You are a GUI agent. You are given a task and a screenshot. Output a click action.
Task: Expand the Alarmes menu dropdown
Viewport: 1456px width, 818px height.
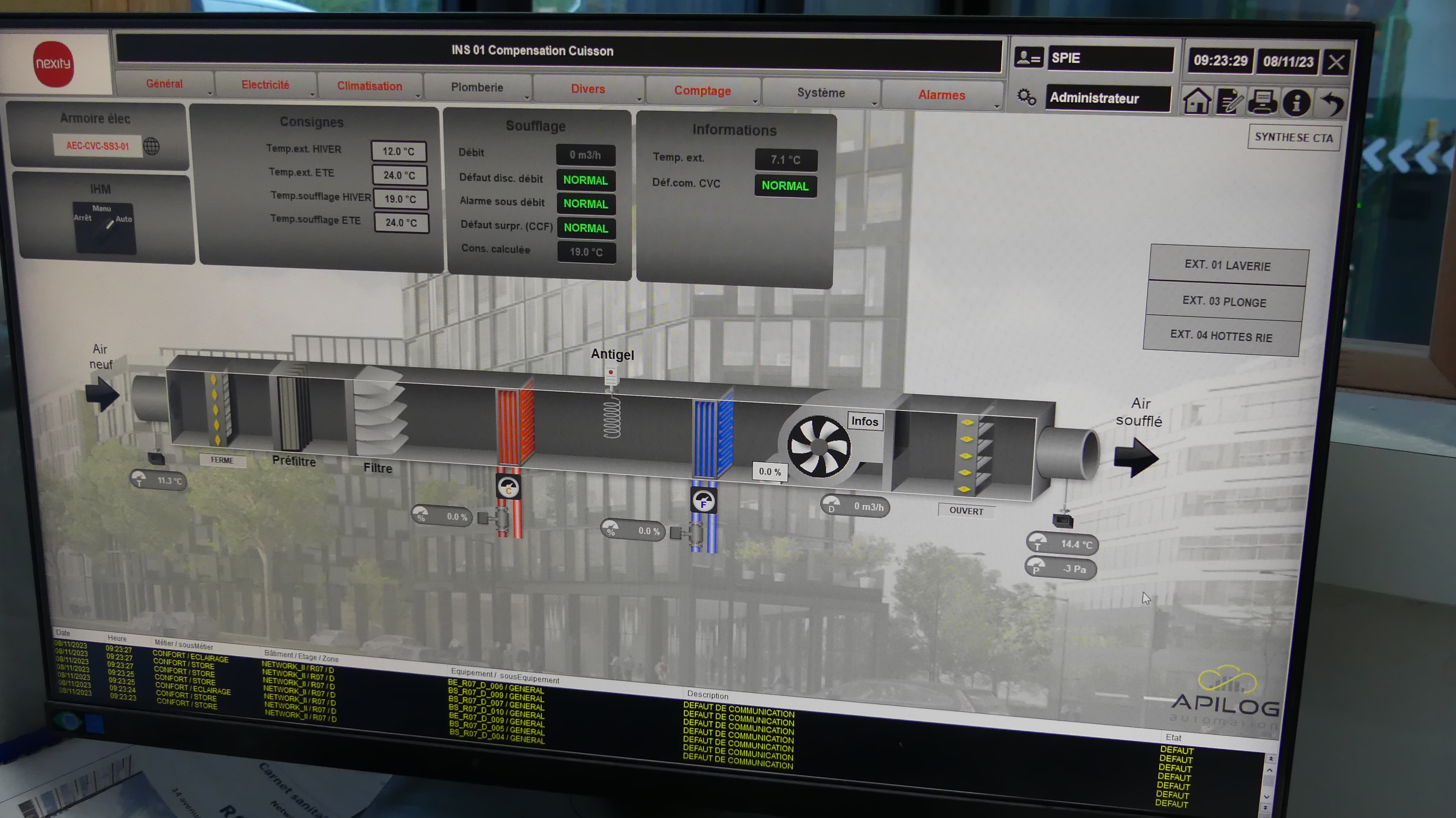(x=942, y=95)
